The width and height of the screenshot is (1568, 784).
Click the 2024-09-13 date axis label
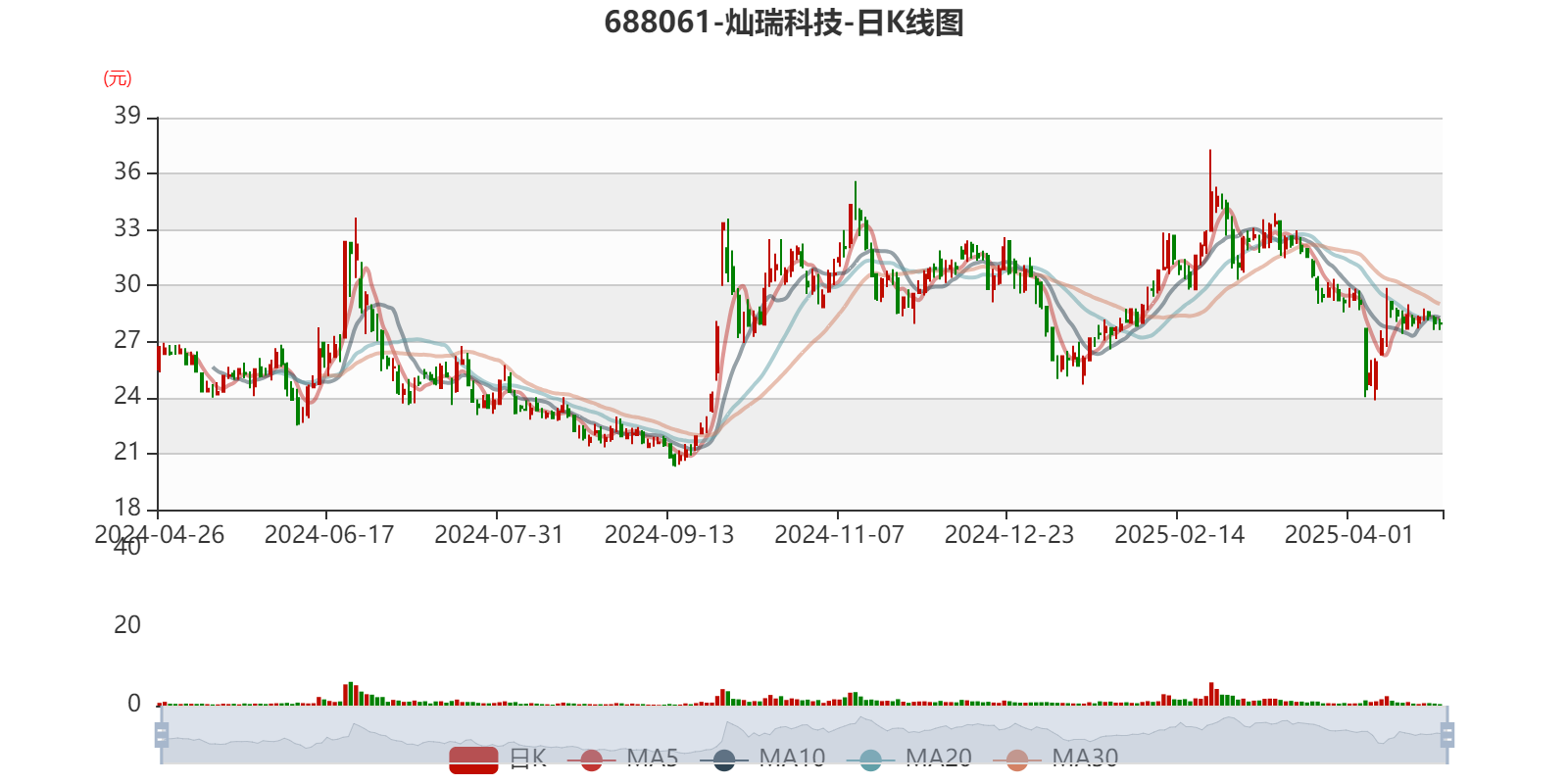tap(668, 534)
